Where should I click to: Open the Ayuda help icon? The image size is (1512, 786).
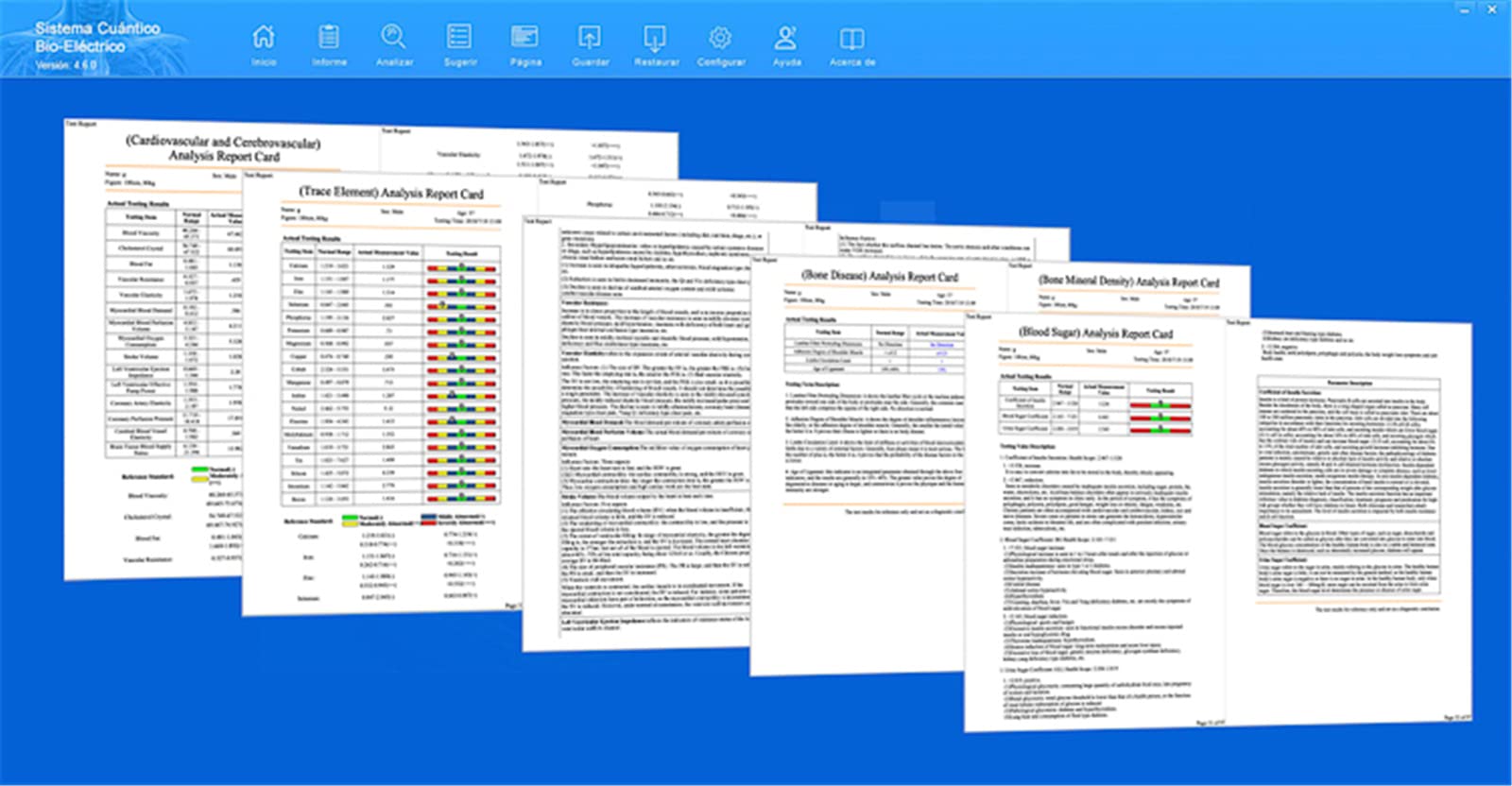(786, 44)
